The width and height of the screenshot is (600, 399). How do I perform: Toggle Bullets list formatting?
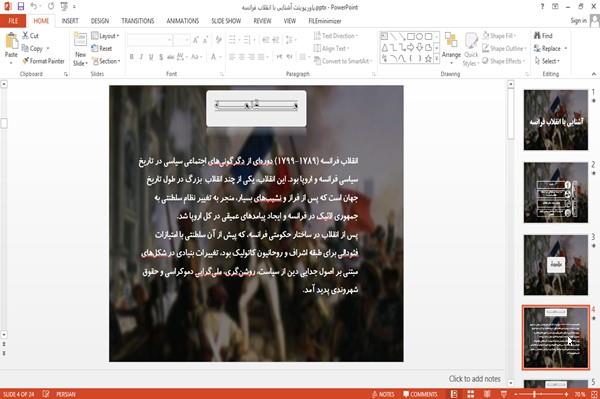(232, 40)
